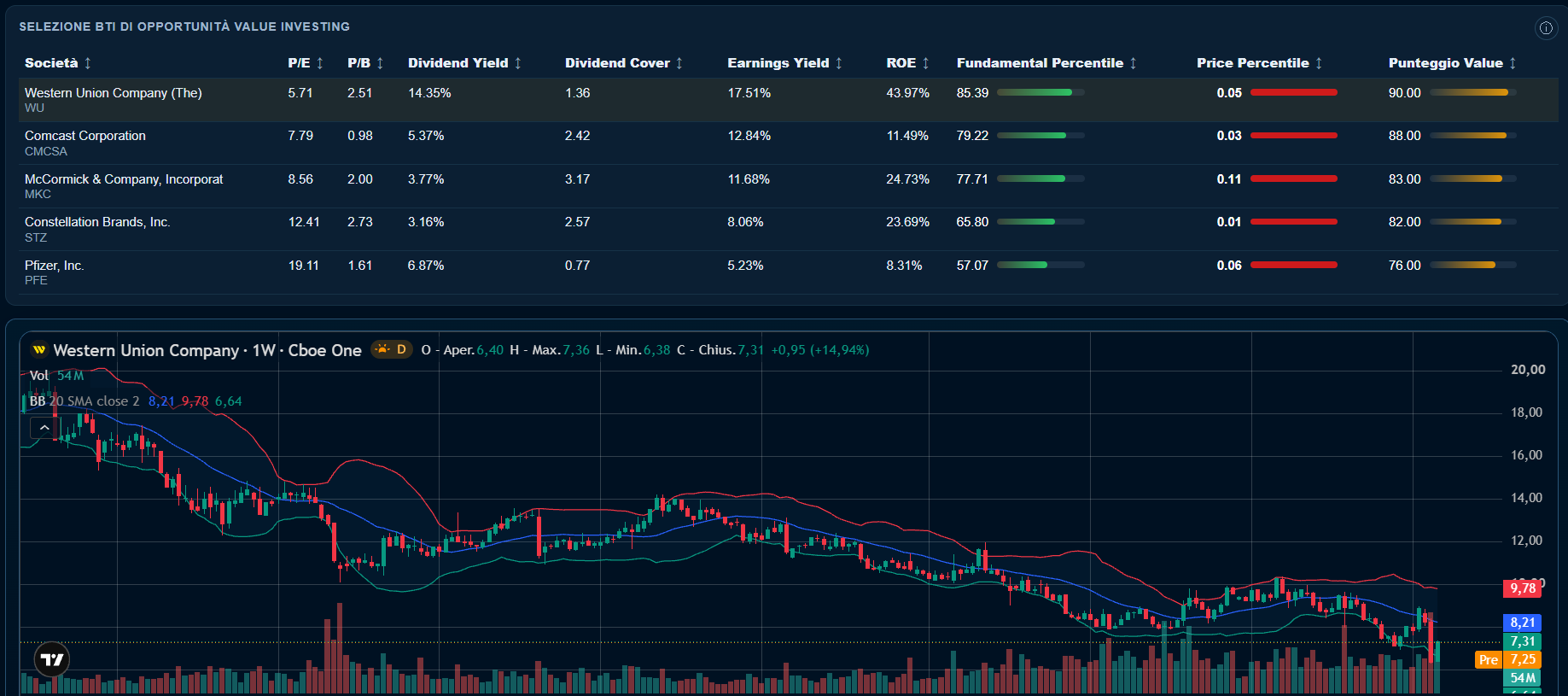Click the BB 20 SMA indicator label

pos(85,401)
